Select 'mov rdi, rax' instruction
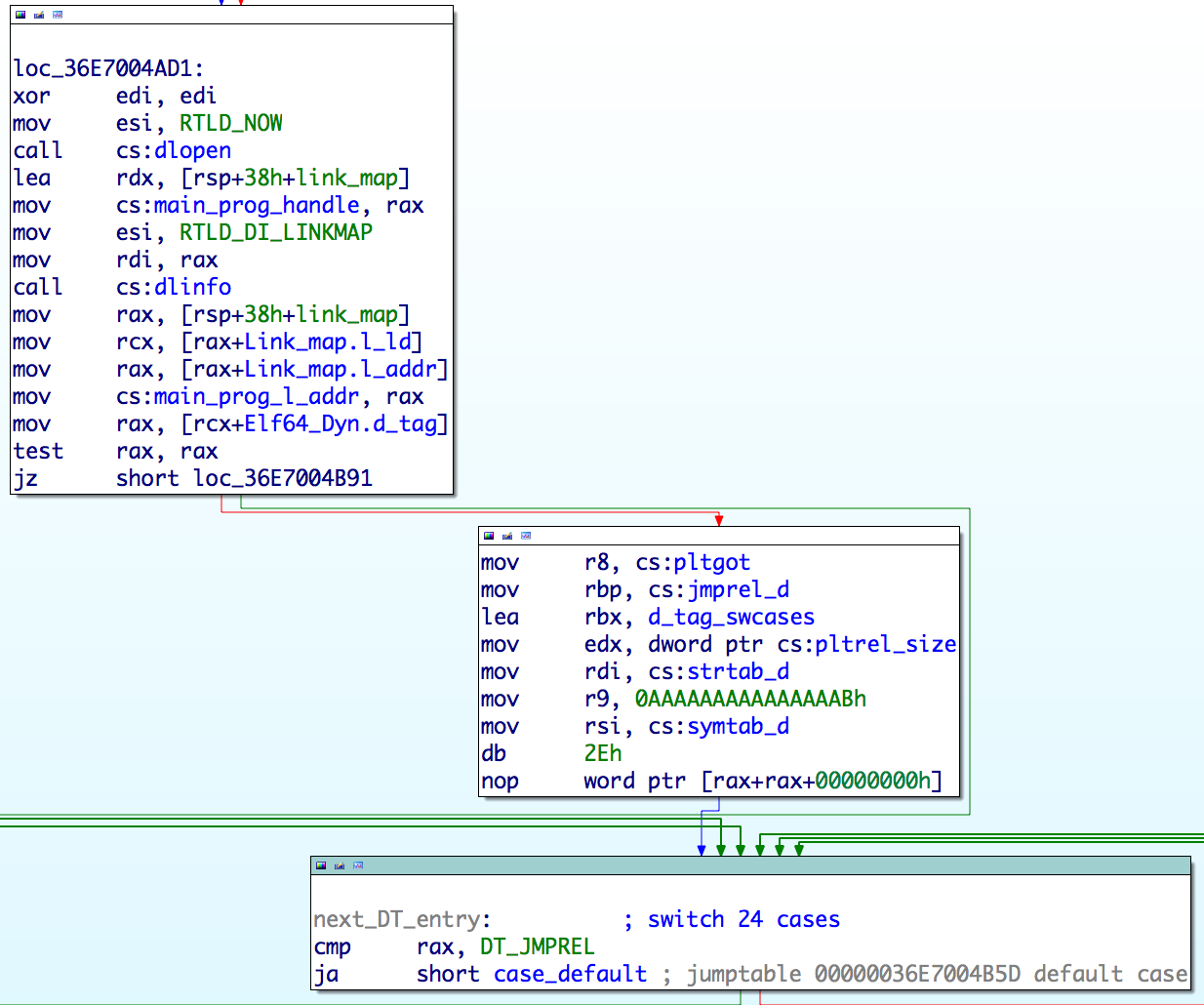This screenshot has width=1204, height=1005. point(115,260)
